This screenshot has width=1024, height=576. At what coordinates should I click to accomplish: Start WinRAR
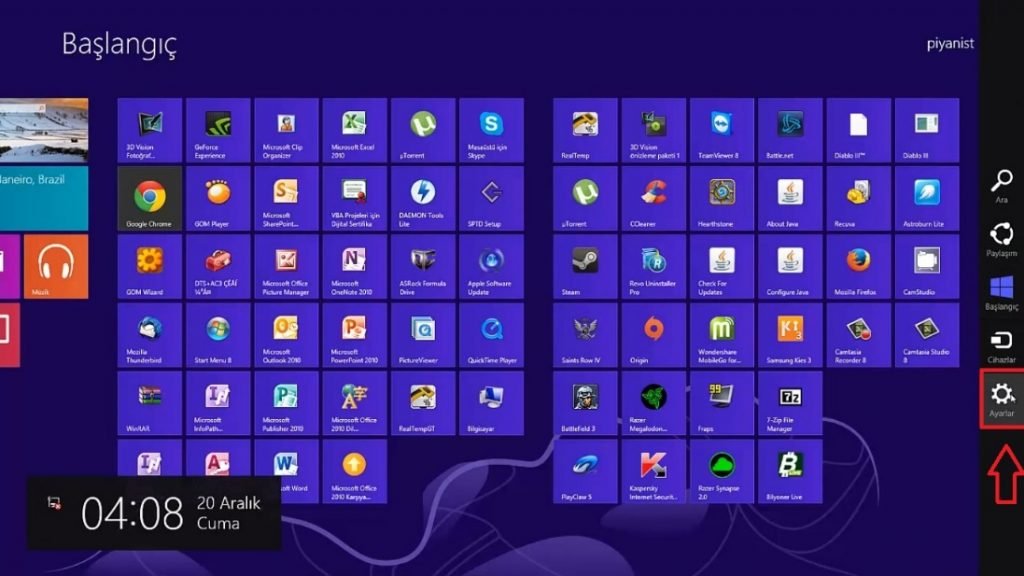[151, 402]
